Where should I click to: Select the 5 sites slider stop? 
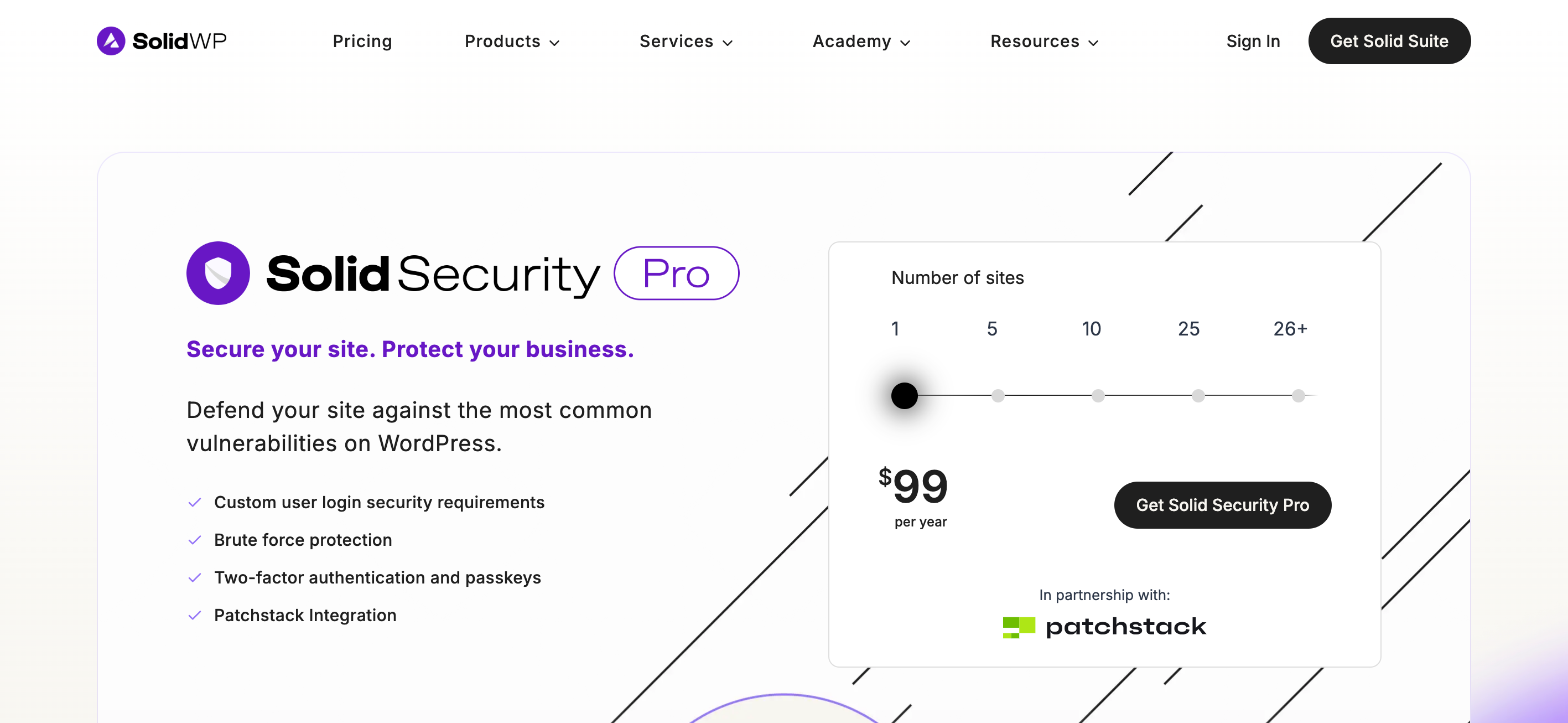pos(998,396)
